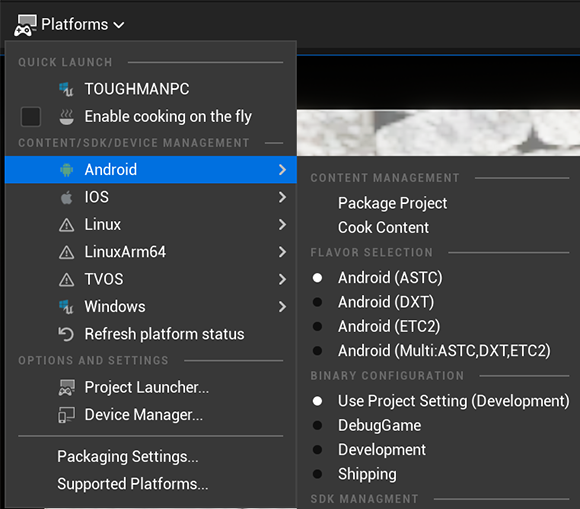Screen dimensions: 580x509
Task: Click the cooking on the fly bowl icon
Action: point(67,117)
